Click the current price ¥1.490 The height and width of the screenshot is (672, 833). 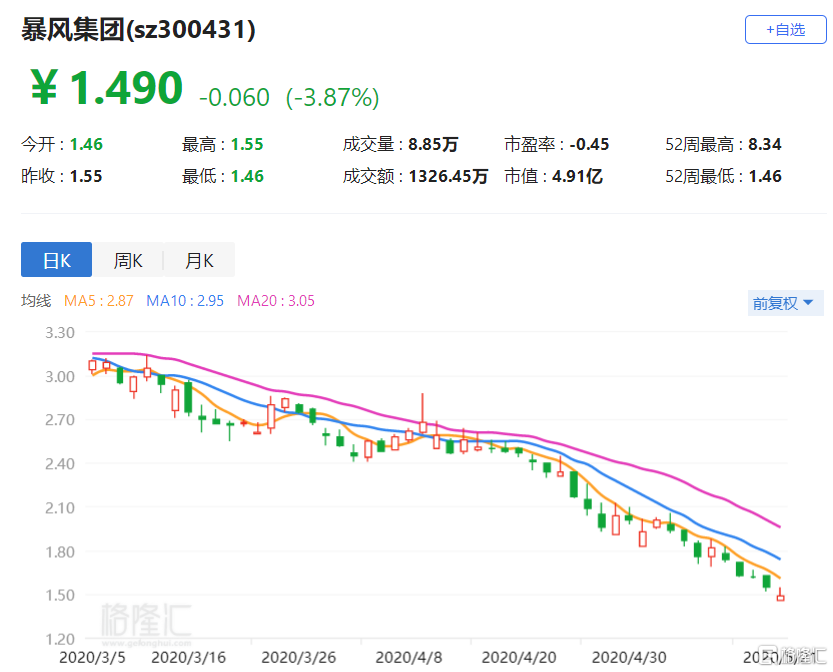click(x=106, y=88)
